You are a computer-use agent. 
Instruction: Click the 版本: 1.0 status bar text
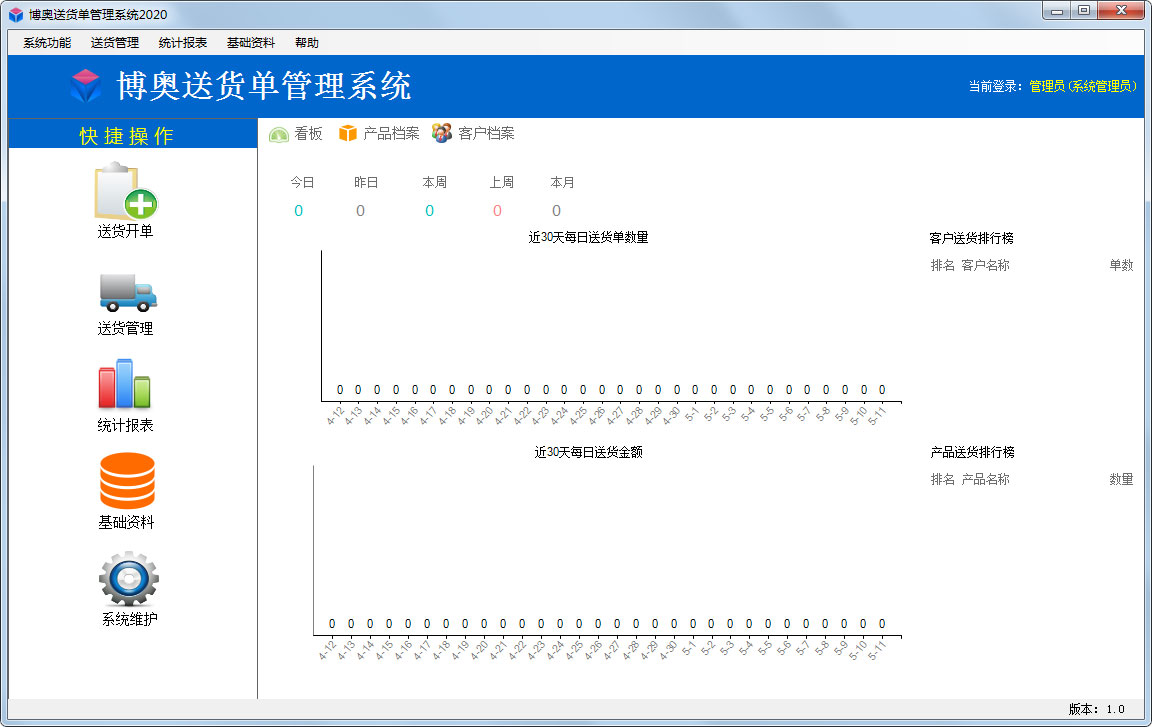click(1097, 709)
